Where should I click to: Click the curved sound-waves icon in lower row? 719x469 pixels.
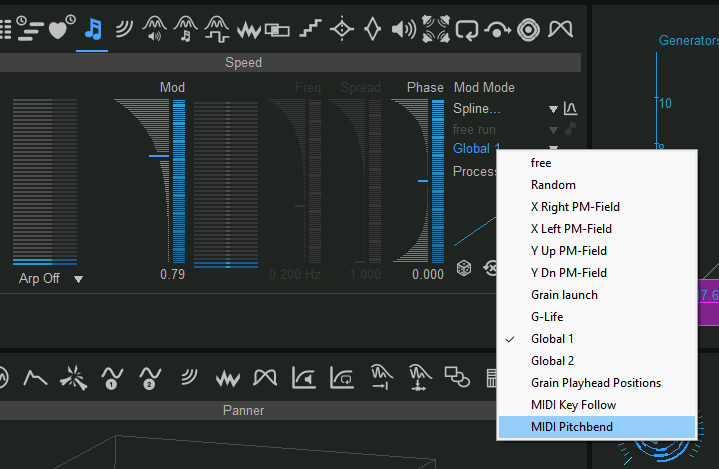coord(188,377)
